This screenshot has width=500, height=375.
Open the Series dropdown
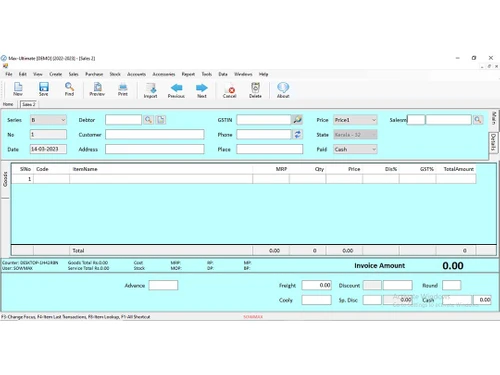point(48,120)
